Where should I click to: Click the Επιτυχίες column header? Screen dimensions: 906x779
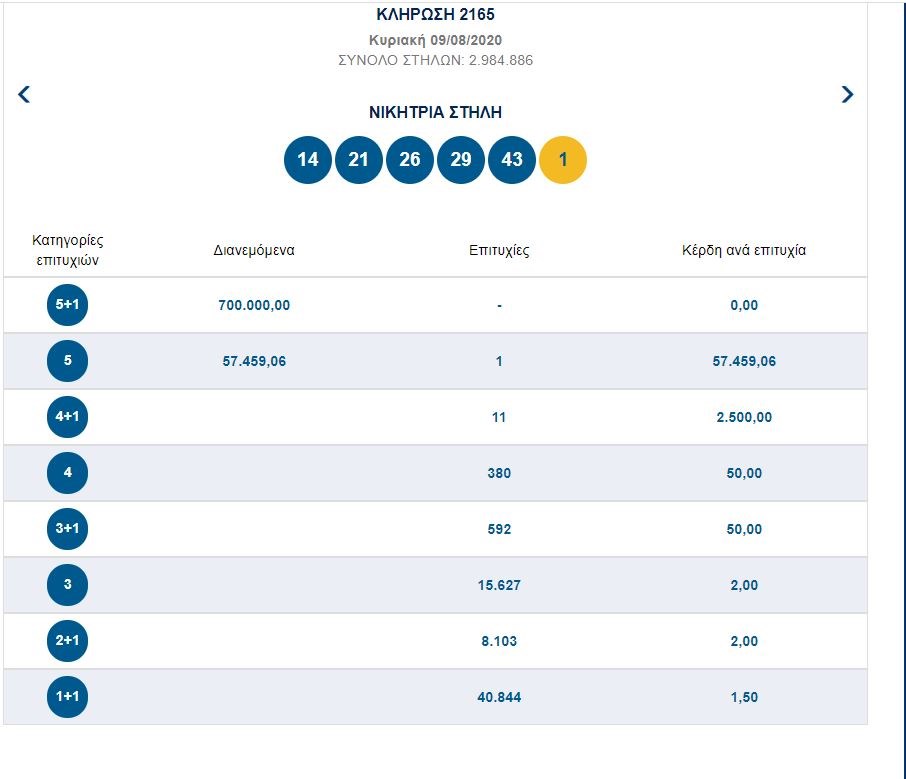click(x=499, y=250)
